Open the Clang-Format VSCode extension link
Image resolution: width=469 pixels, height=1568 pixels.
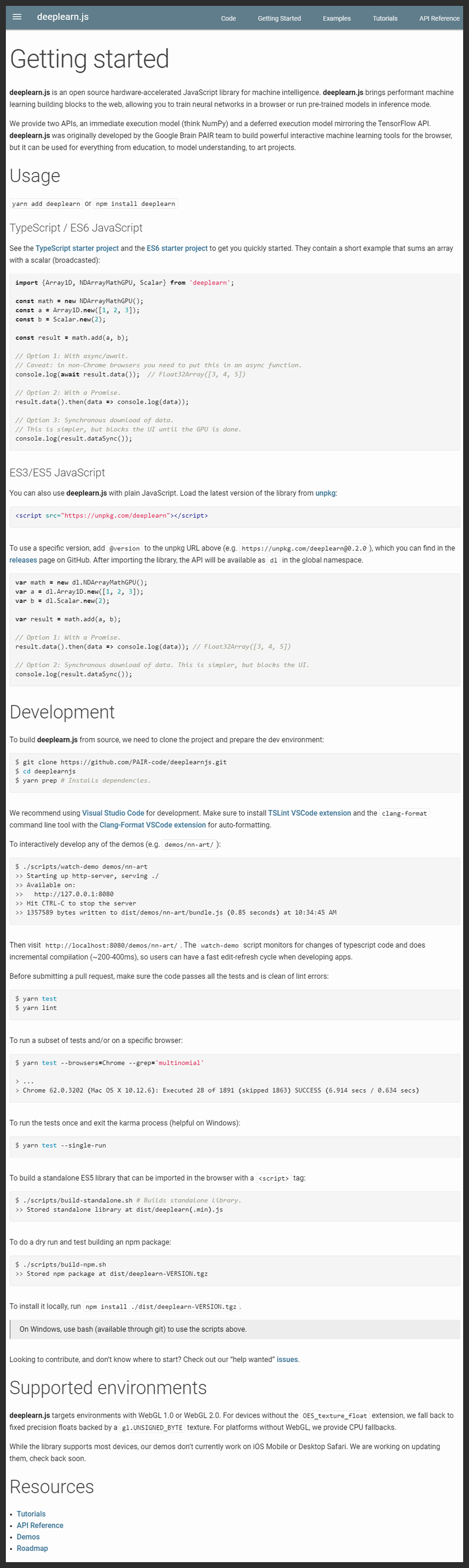(152, 824)
